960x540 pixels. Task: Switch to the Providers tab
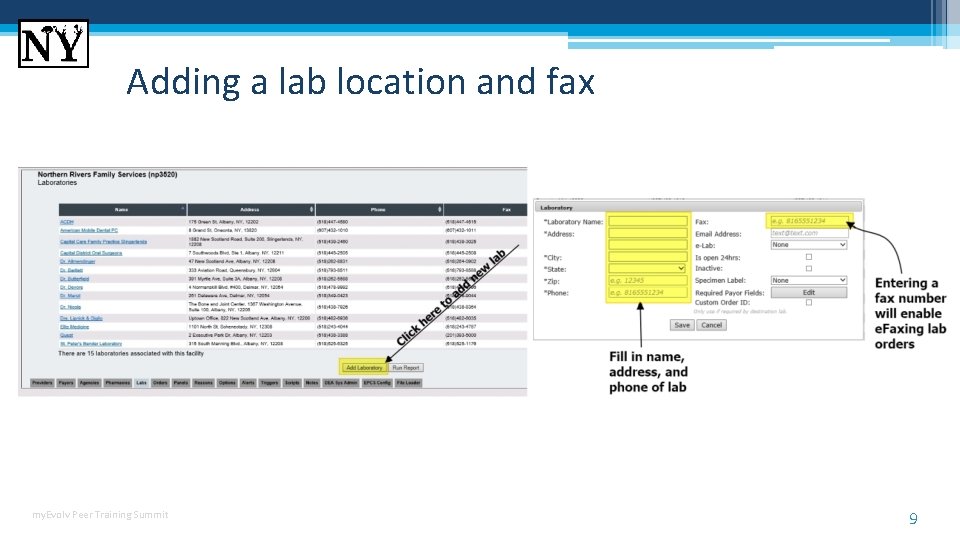(x=42, y=383)
